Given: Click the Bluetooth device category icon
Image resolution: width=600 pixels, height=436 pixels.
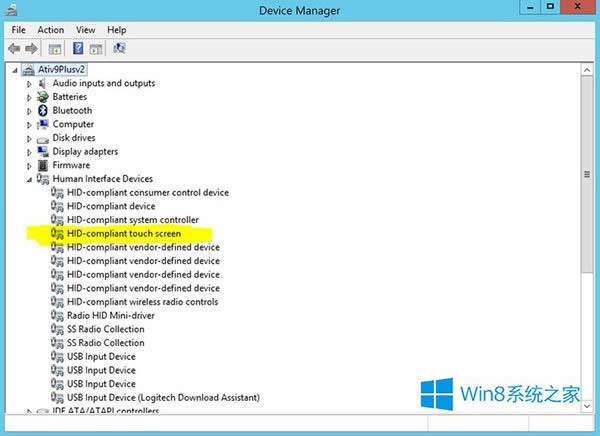Looking at the screenshot, I should pos(43,110).
